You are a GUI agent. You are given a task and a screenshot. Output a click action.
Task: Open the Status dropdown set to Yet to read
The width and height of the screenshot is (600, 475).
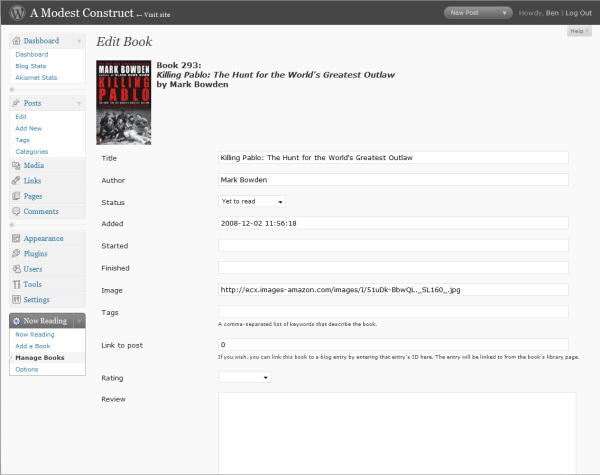[x=252, y=201]
